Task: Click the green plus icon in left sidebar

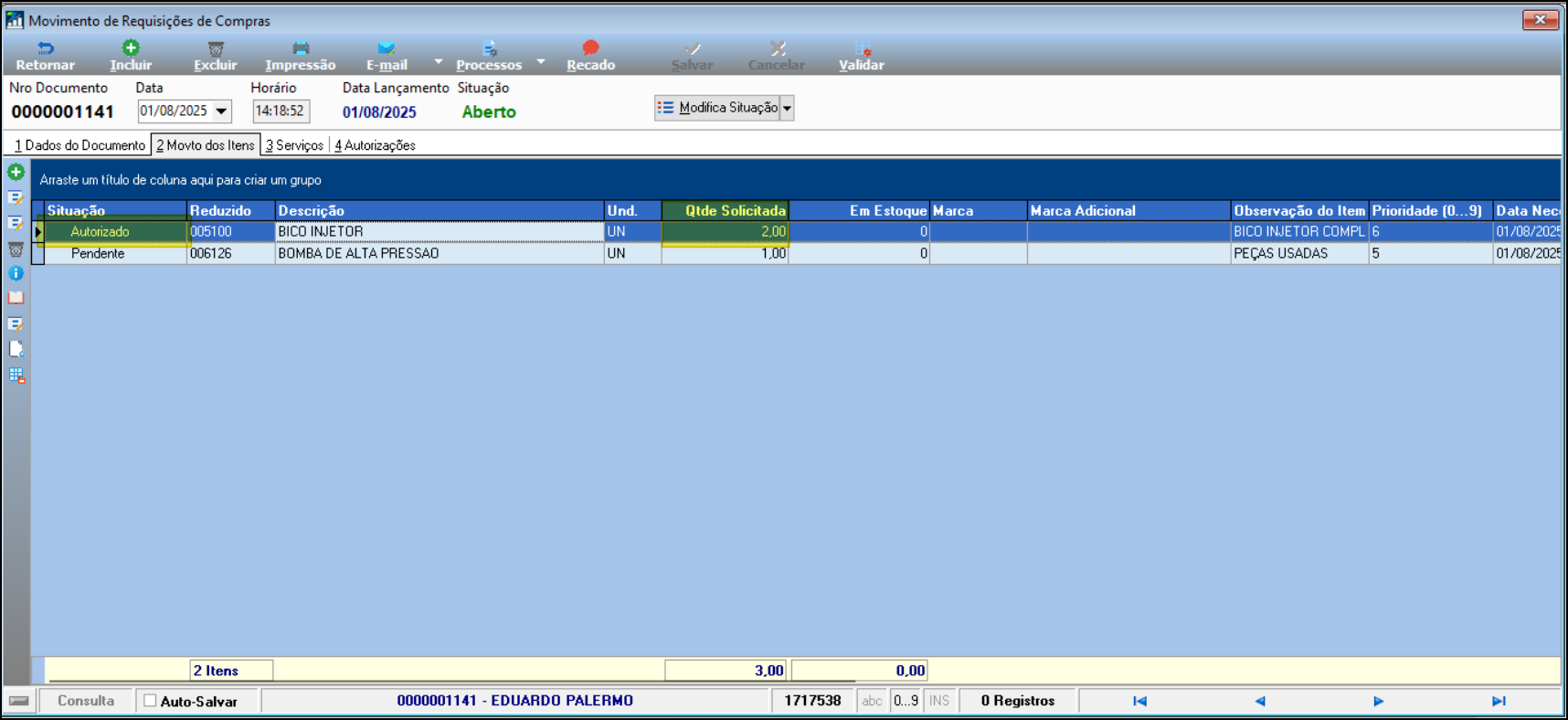Action: tap(16, 172)
